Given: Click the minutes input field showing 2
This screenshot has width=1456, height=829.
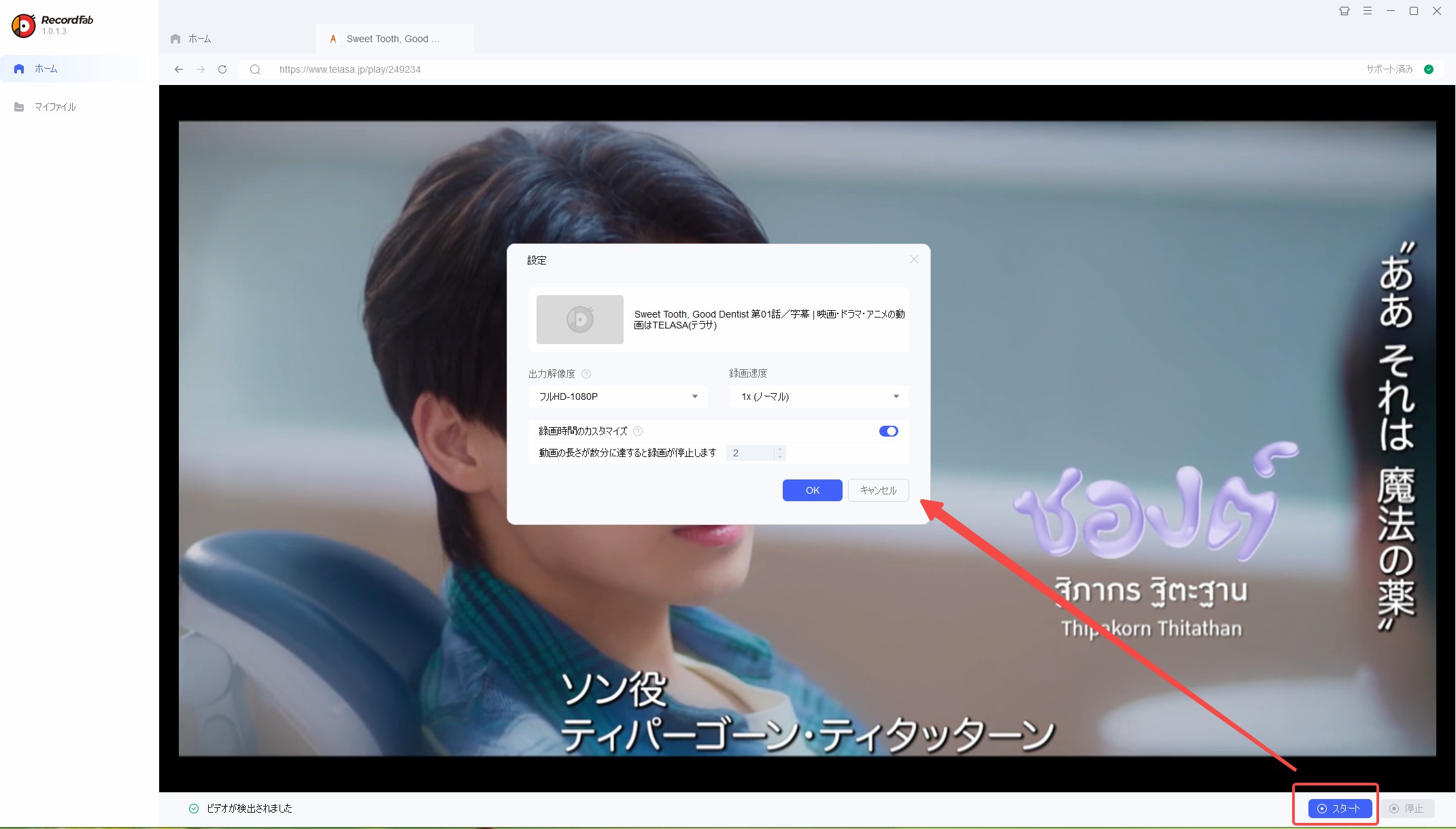Looking at the screenshot, I should pyautogui.click(x=750, y=453).
